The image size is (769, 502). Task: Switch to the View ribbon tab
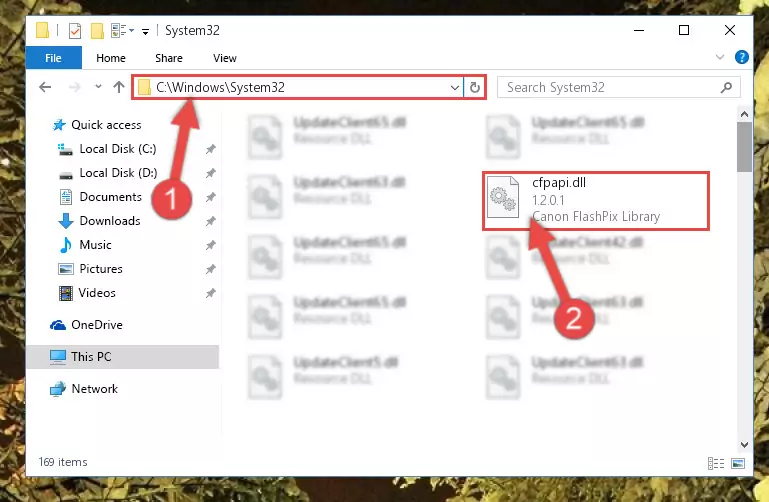tap(225, 58)
